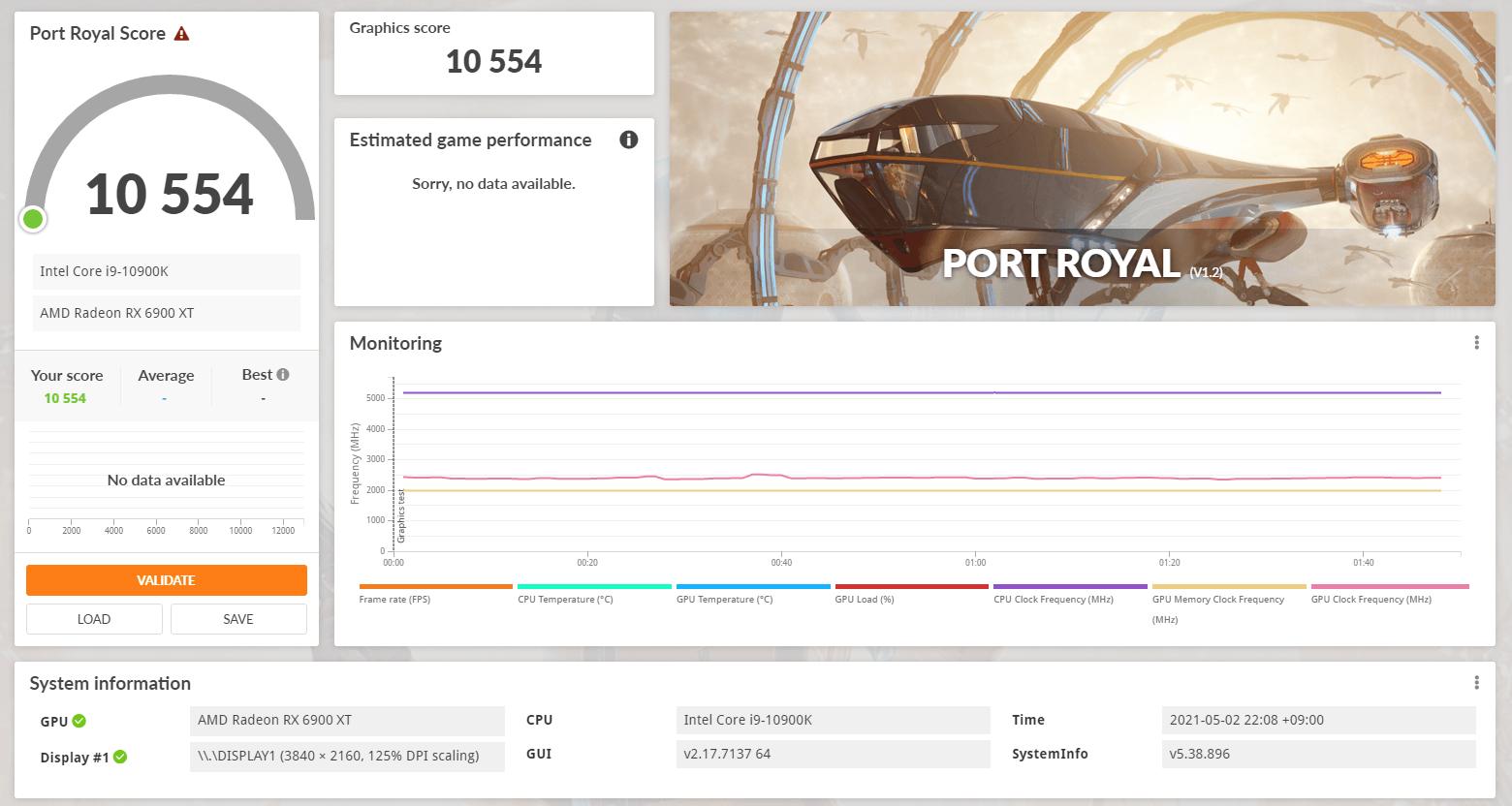Click the LOAD button
The image size is (1512, 806).
click(94, 619)
